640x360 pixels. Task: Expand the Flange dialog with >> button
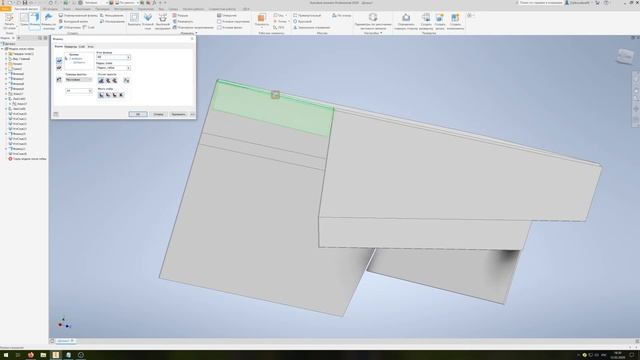(x=193, y=114)
